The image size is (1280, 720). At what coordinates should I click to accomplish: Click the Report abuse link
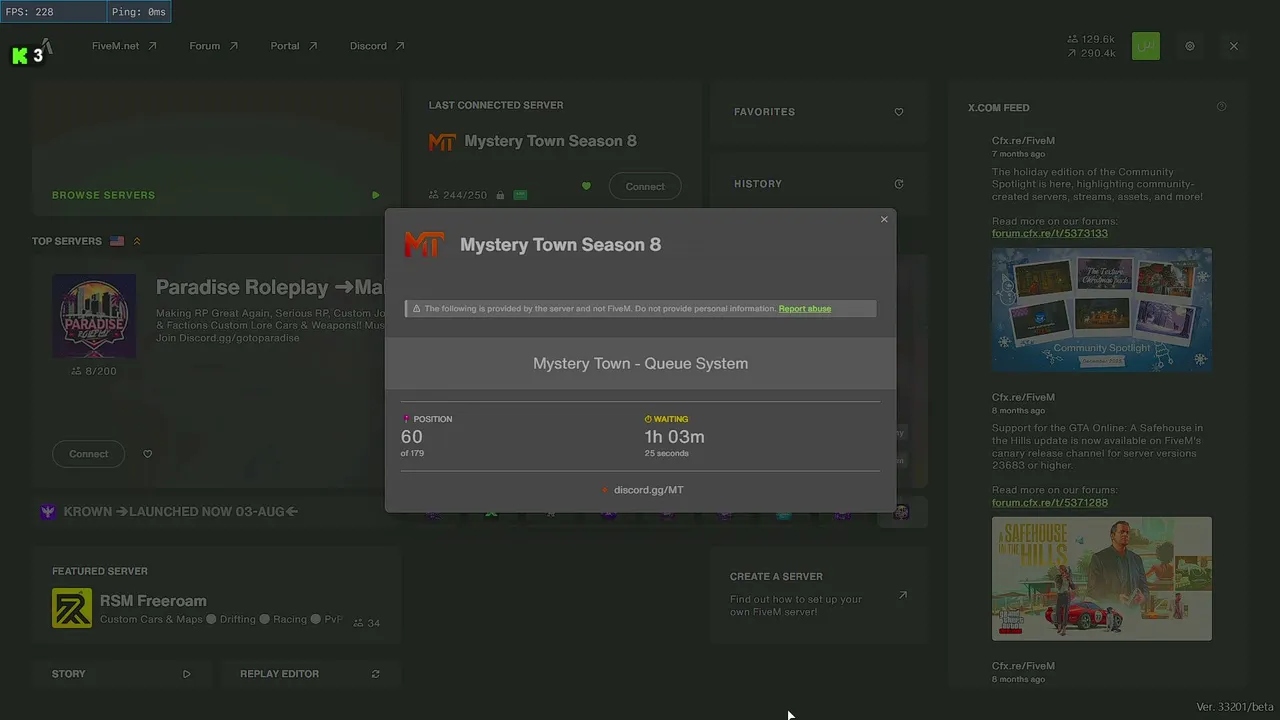pos(805,309)
